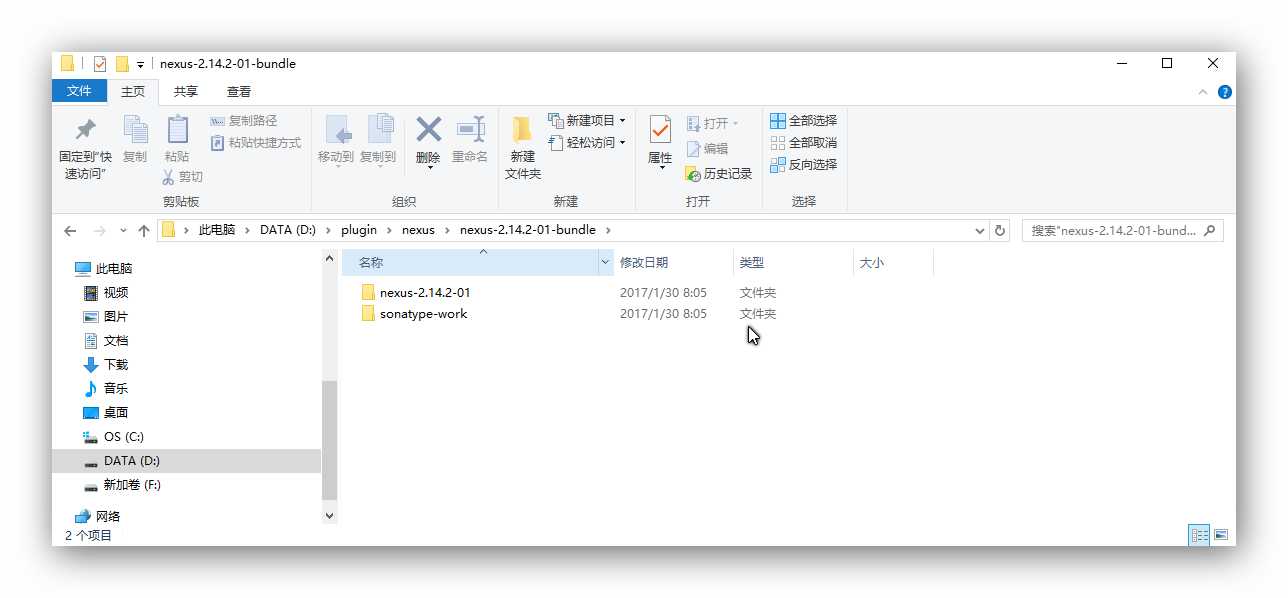
Task: Open 桌面 in navigation pane
Action: coord(105,413)
